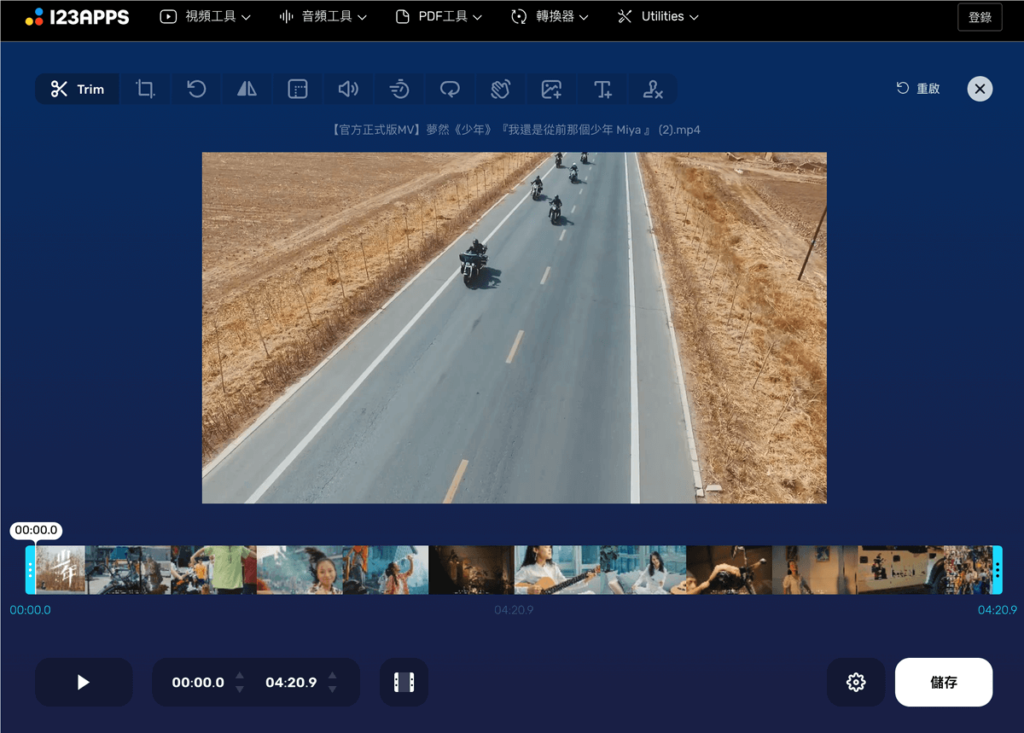Toggle the trim/cut mode filmstrip button
1024x733 pixels.
coord(404,682)
